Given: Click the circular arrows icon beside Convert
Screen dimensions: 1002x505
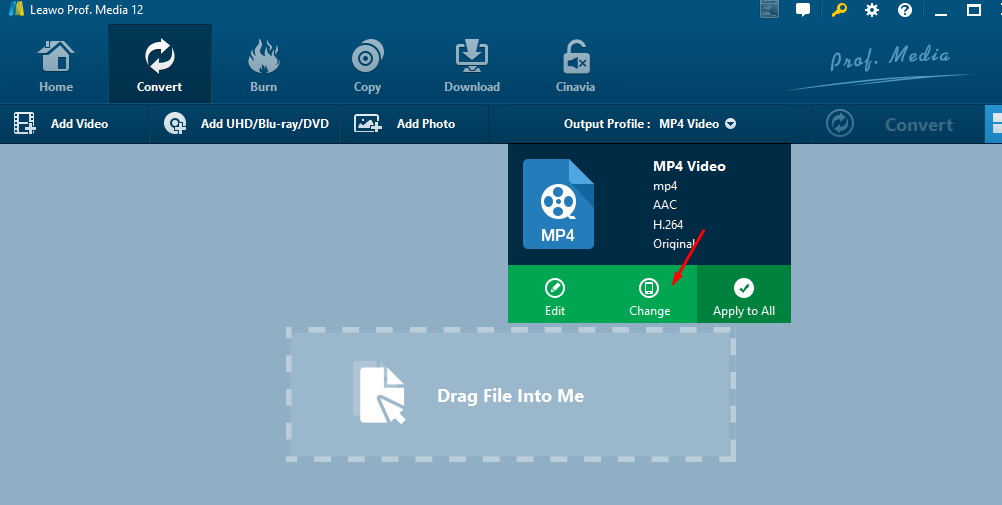Looking at the screenshot, I should pyautogui.click(x=840, y=123).
